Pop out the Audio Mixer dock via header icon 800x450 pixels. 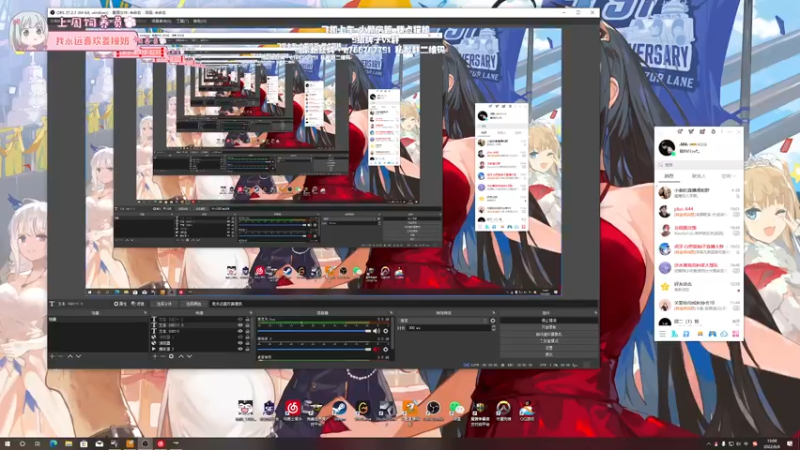pos(391,312)
